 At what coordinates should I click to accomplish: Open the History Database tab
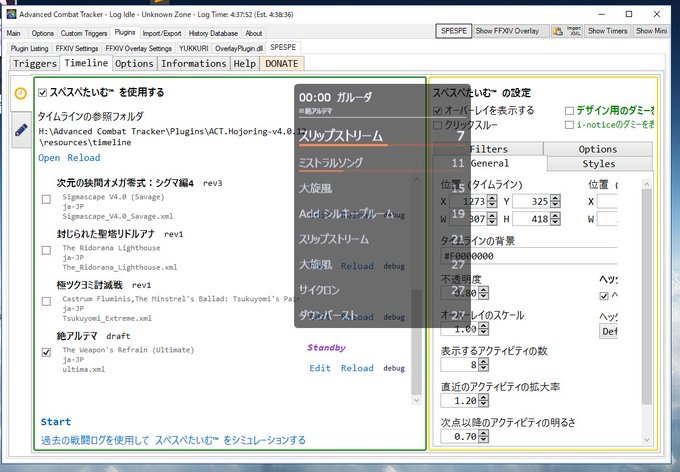(213, 33)
